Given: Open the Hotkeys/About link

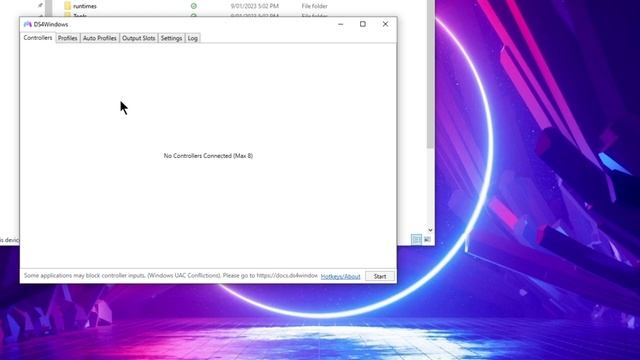Looking at the screenshot, I should (340, 276).
